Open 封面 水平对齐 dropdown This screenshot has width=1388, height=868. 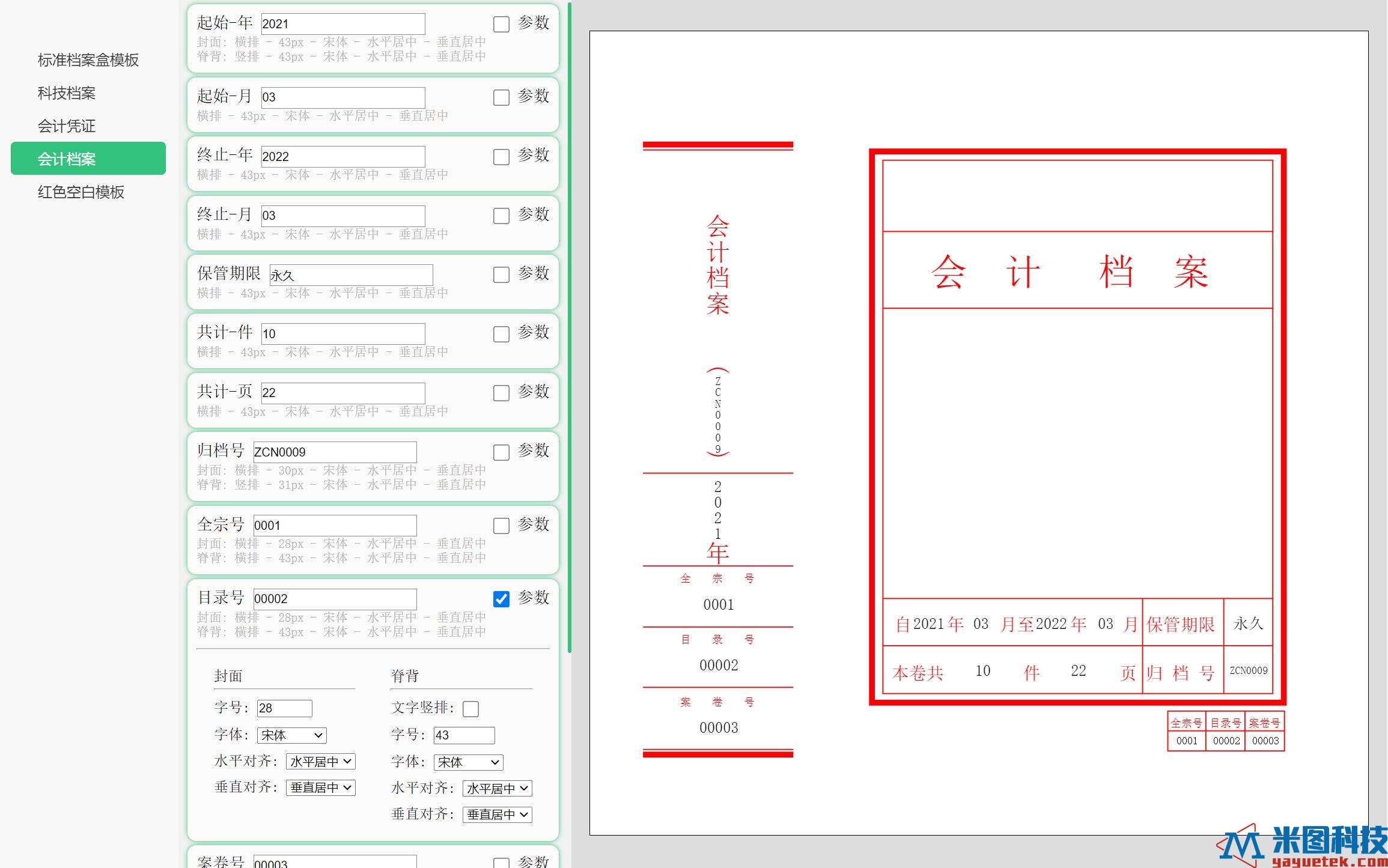pos(321,762)
